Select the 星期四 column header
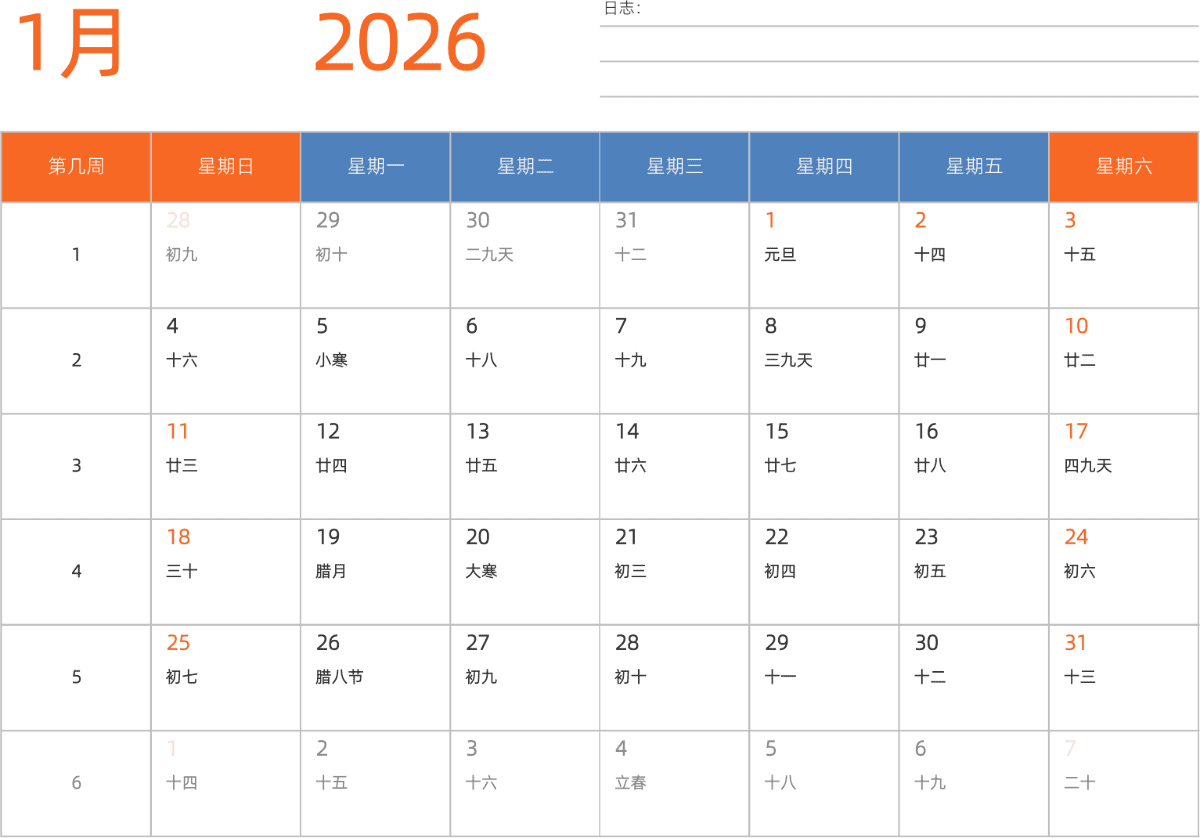 pyautogui.click(x=825, y=167)
